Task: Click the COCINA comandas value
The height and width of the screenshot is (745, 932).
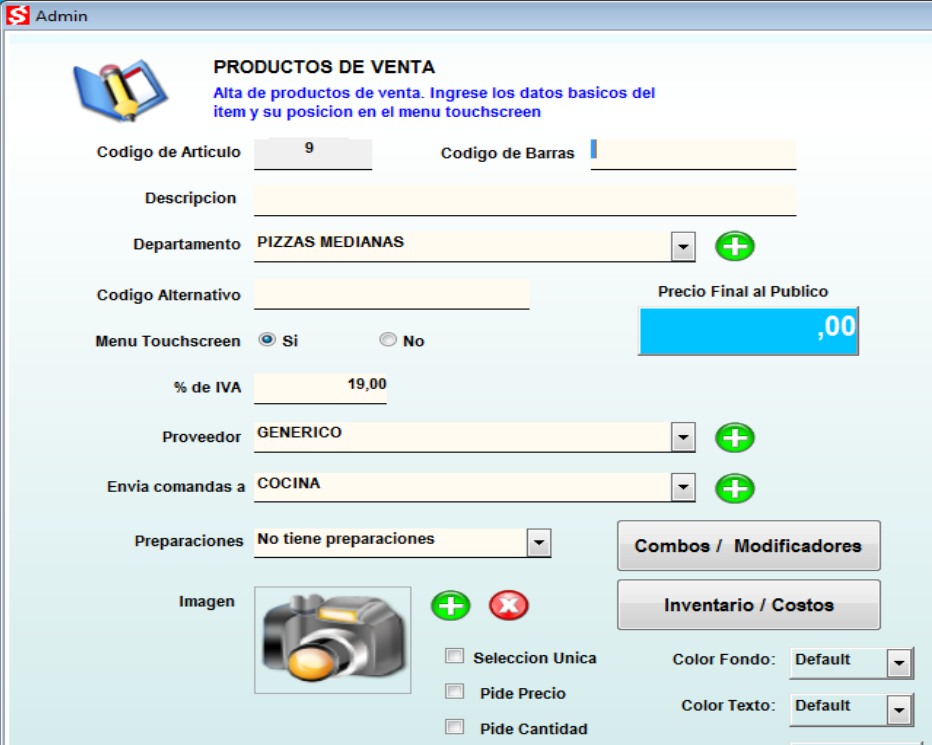Action: (289, 483)
